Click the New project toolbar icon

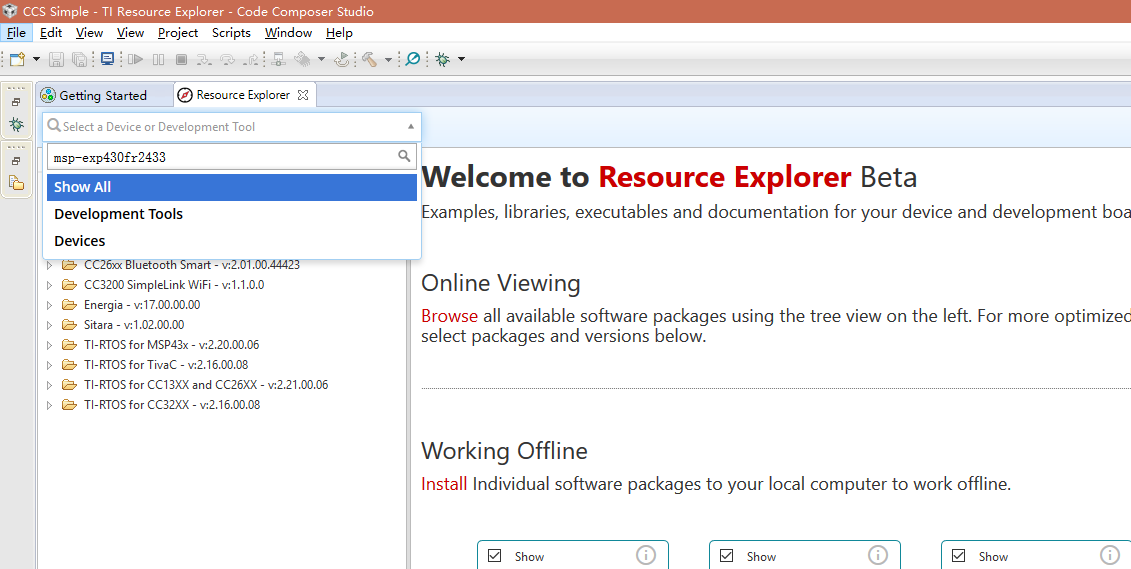pyautogui.click(x=17, y=59)
